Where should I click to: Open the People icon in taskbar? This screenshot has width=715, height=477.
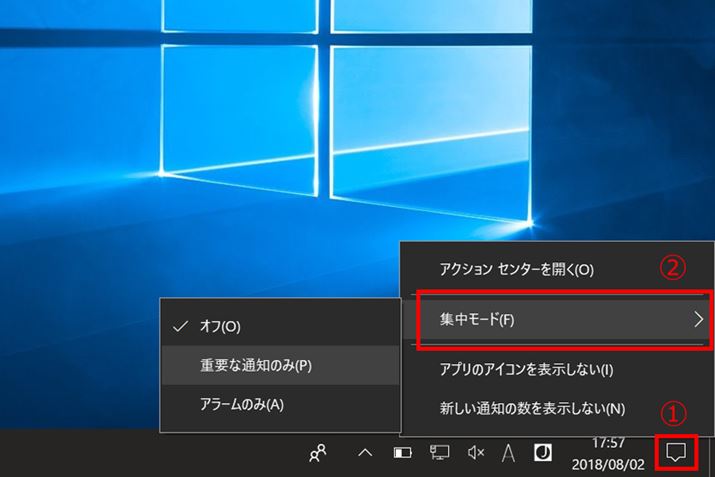(318, 453)
